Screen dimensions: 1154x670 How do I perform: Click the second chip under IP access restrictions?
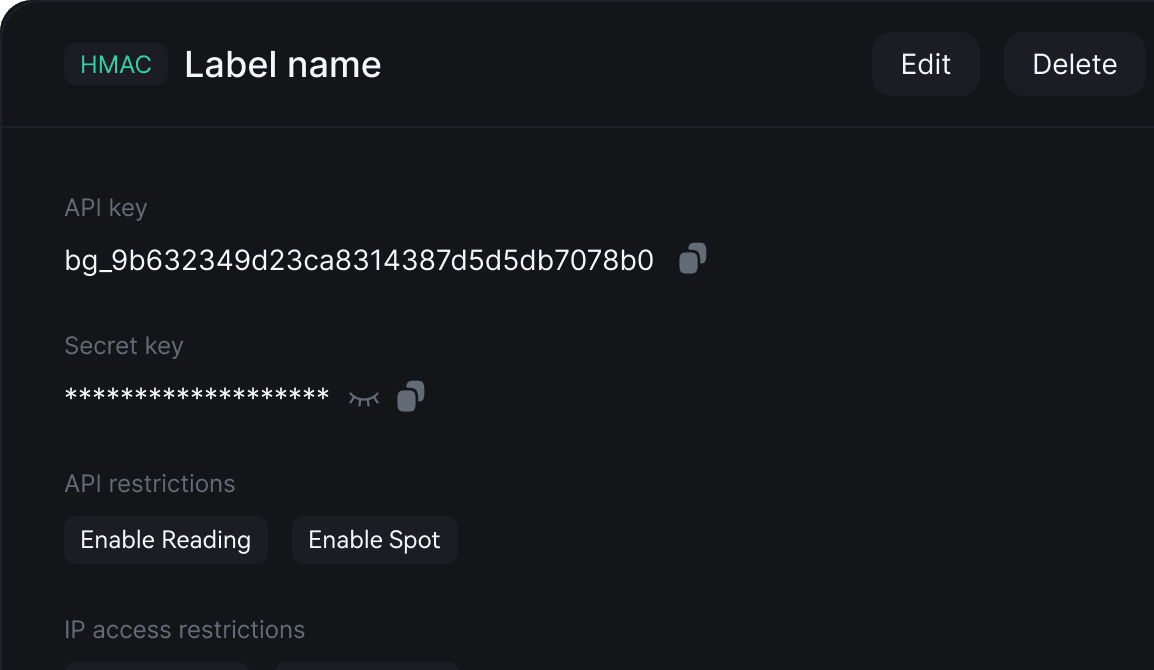point(366,665)
